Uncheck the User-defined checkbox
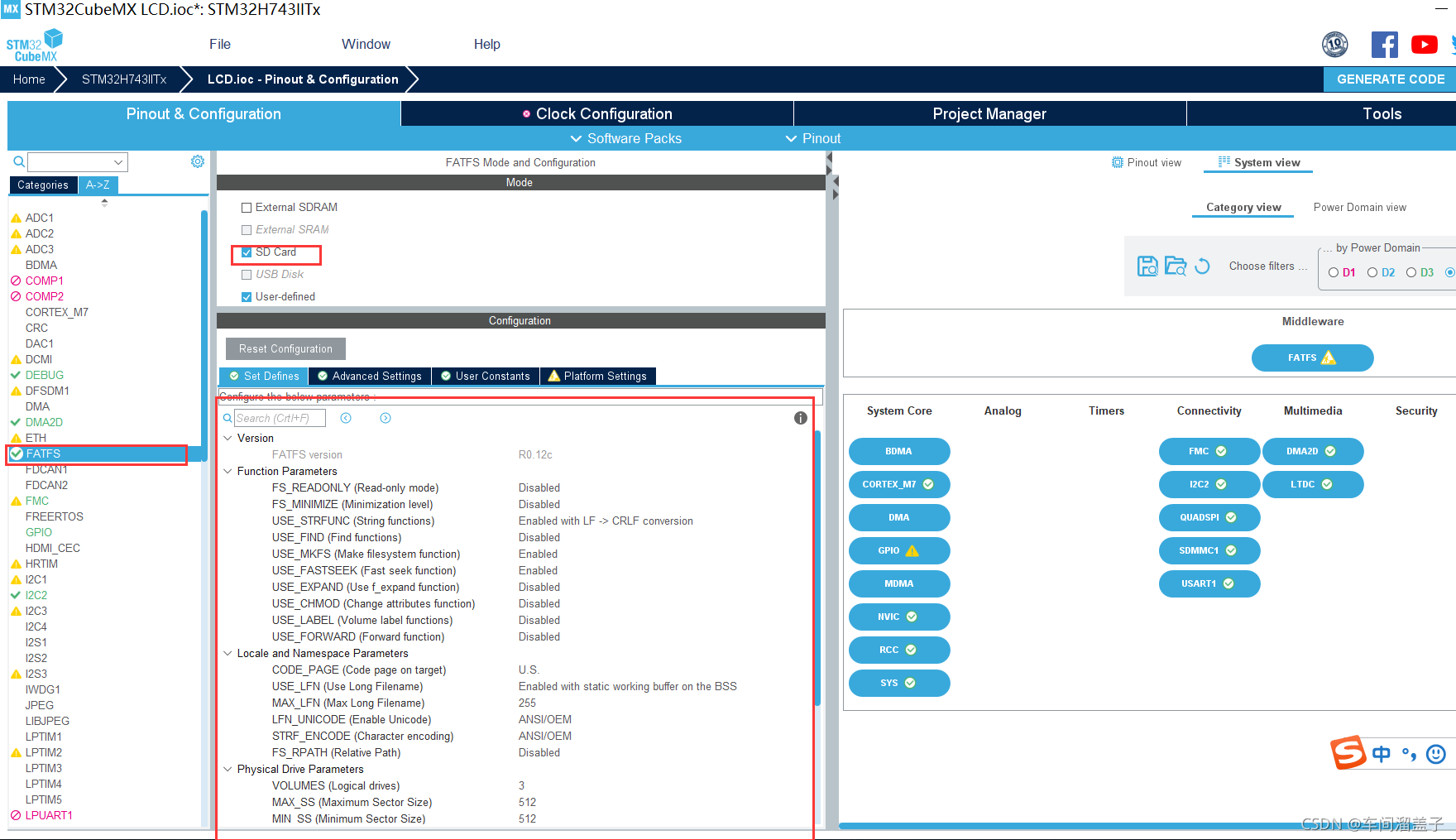Viewport: 1456px width, 840px height. click(x=247, y=297)
